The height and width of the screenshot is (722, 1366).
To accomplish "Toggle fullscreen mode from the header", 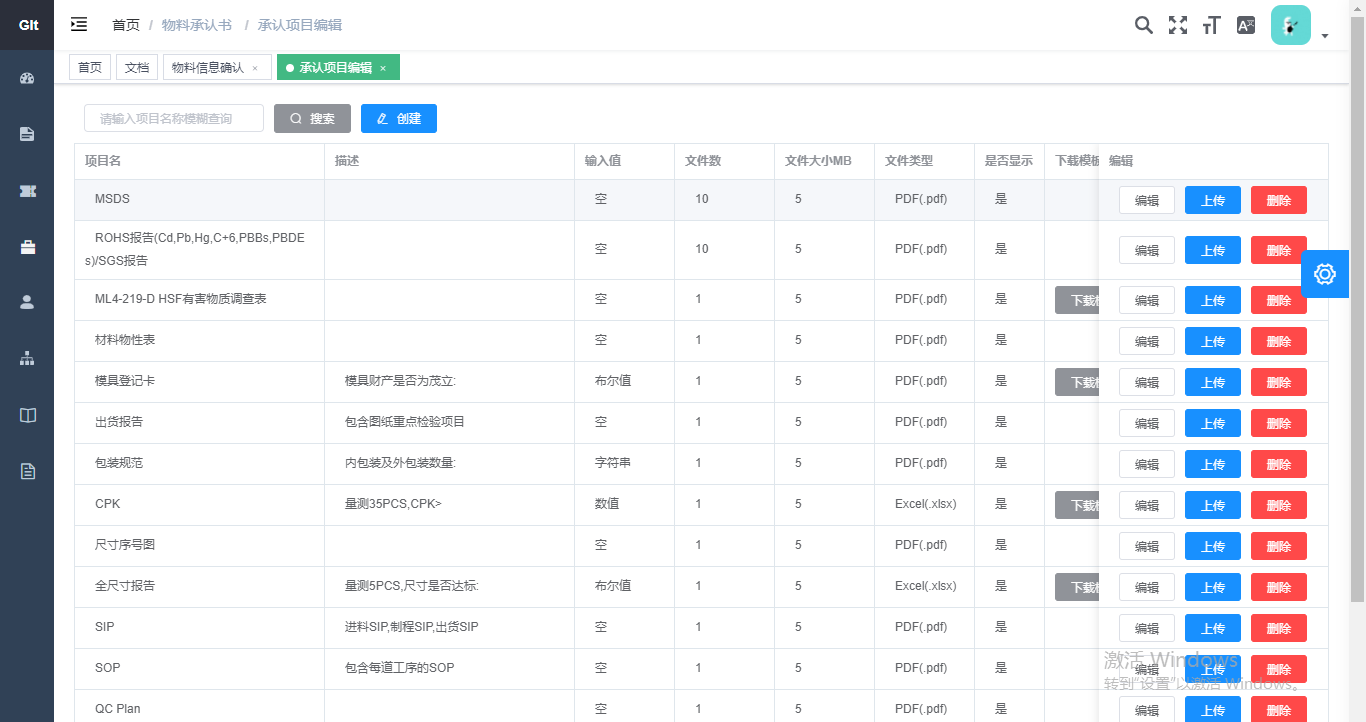I will pos(1178,26).
